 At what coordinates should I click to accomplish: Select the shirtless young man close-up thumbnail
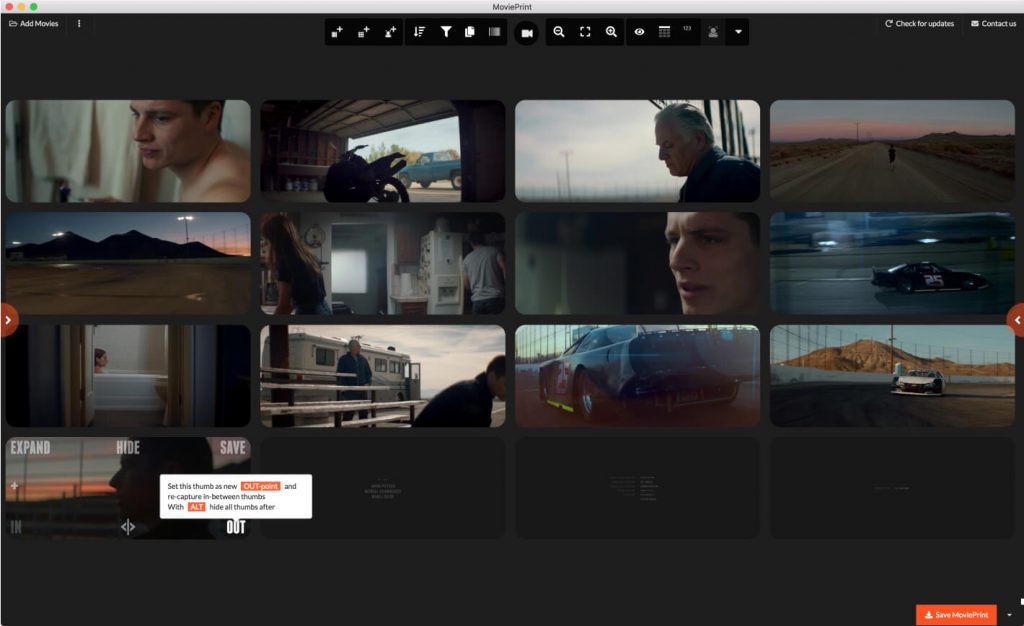pyautogui.click(x=128, y=151)
